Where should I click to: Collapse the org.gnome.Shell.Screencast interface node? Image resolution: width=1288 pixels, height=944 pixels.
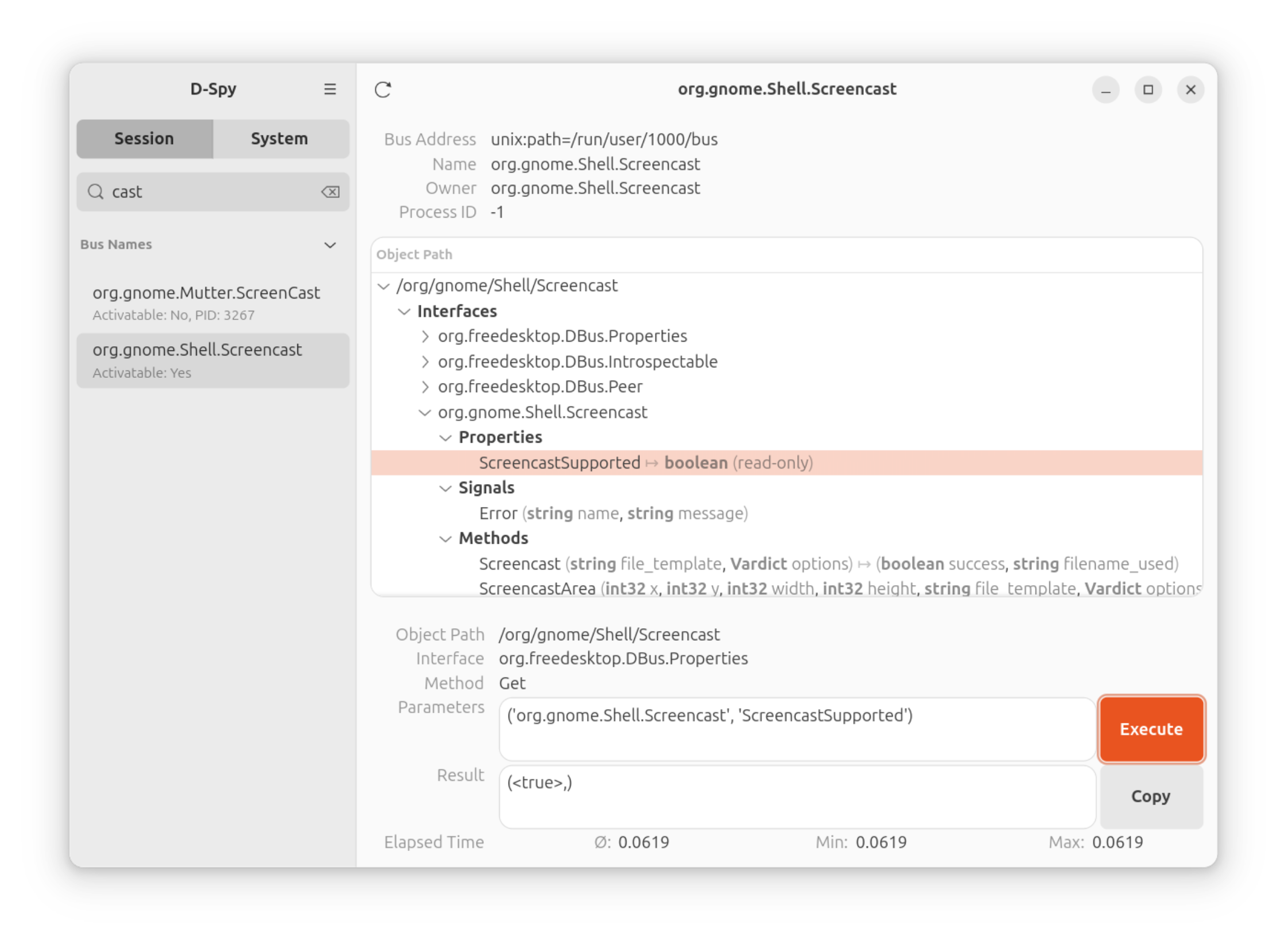pos(425,412)
